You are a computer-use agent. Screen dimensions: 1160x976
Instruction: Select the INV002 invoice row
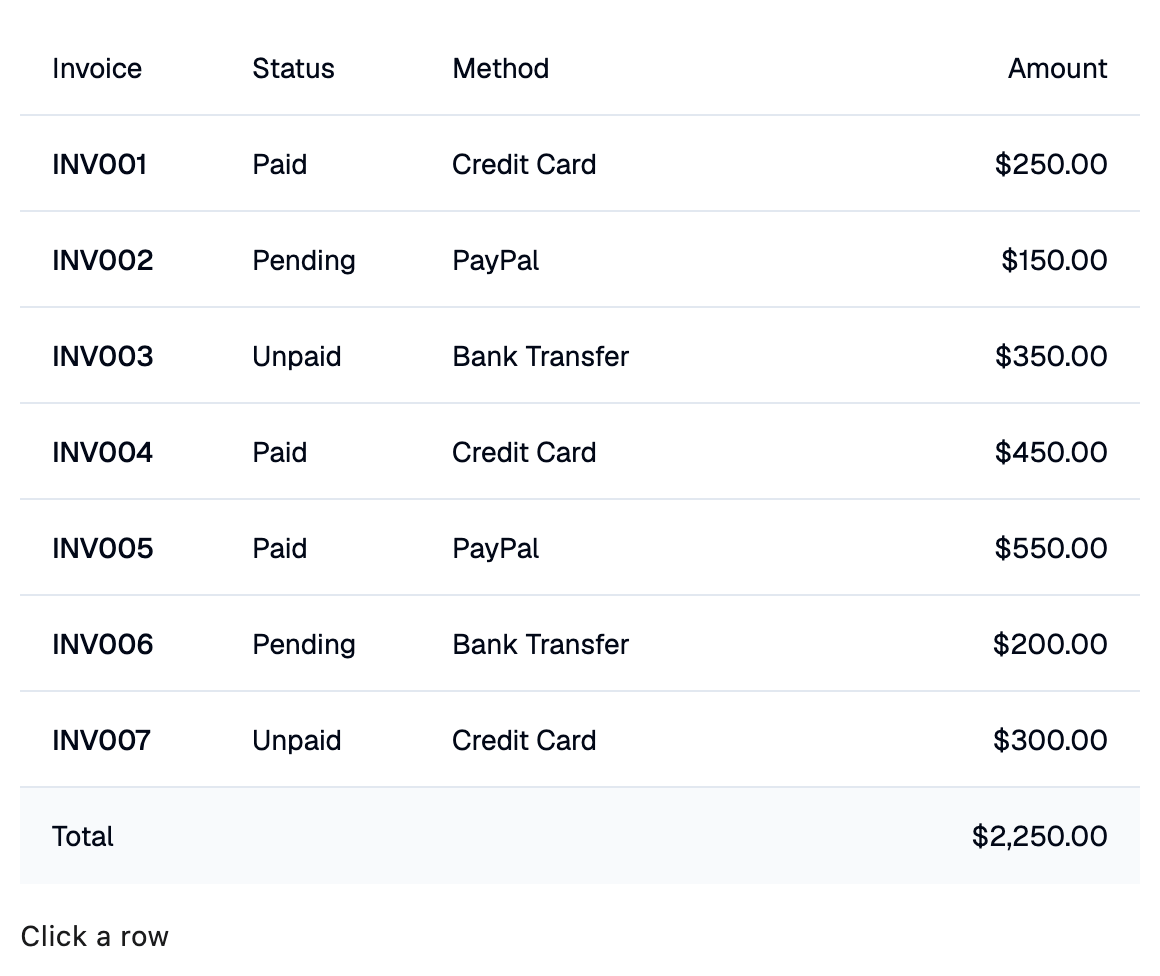pos(579,260)
